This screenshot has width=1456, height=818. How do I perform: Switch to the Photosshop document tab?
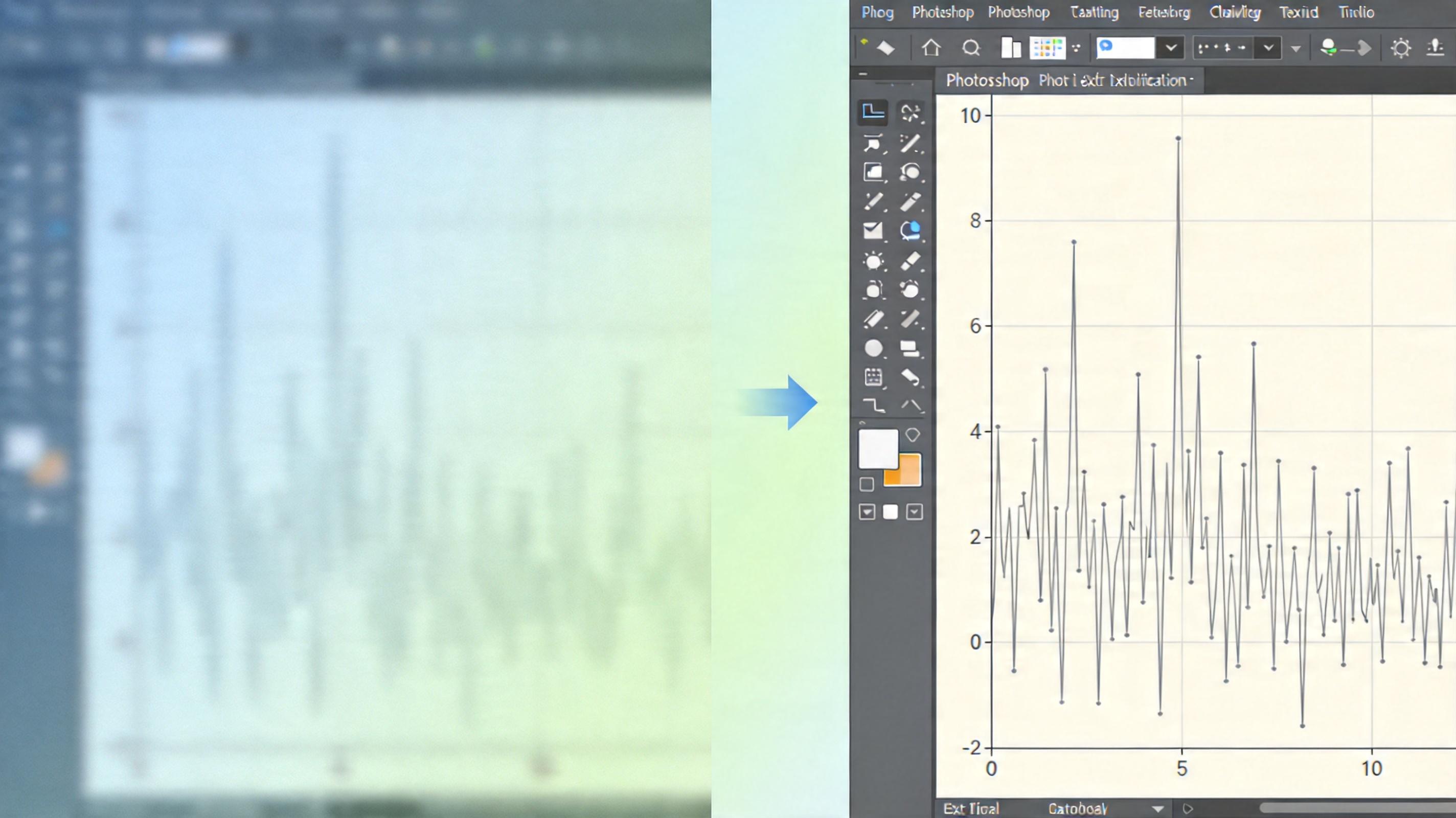987,80
